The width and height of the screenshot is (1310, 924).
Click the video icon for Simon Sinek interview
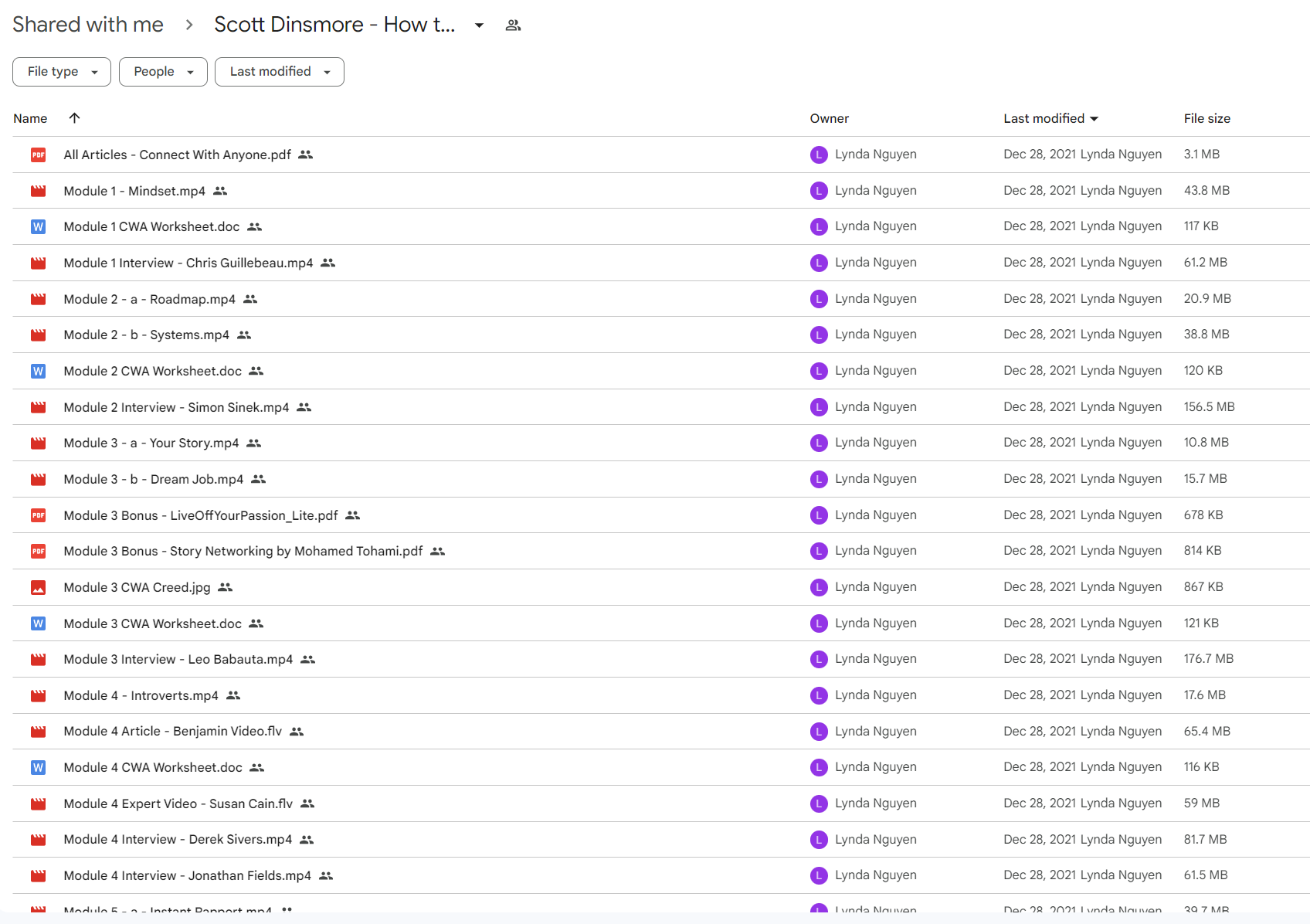38,407
